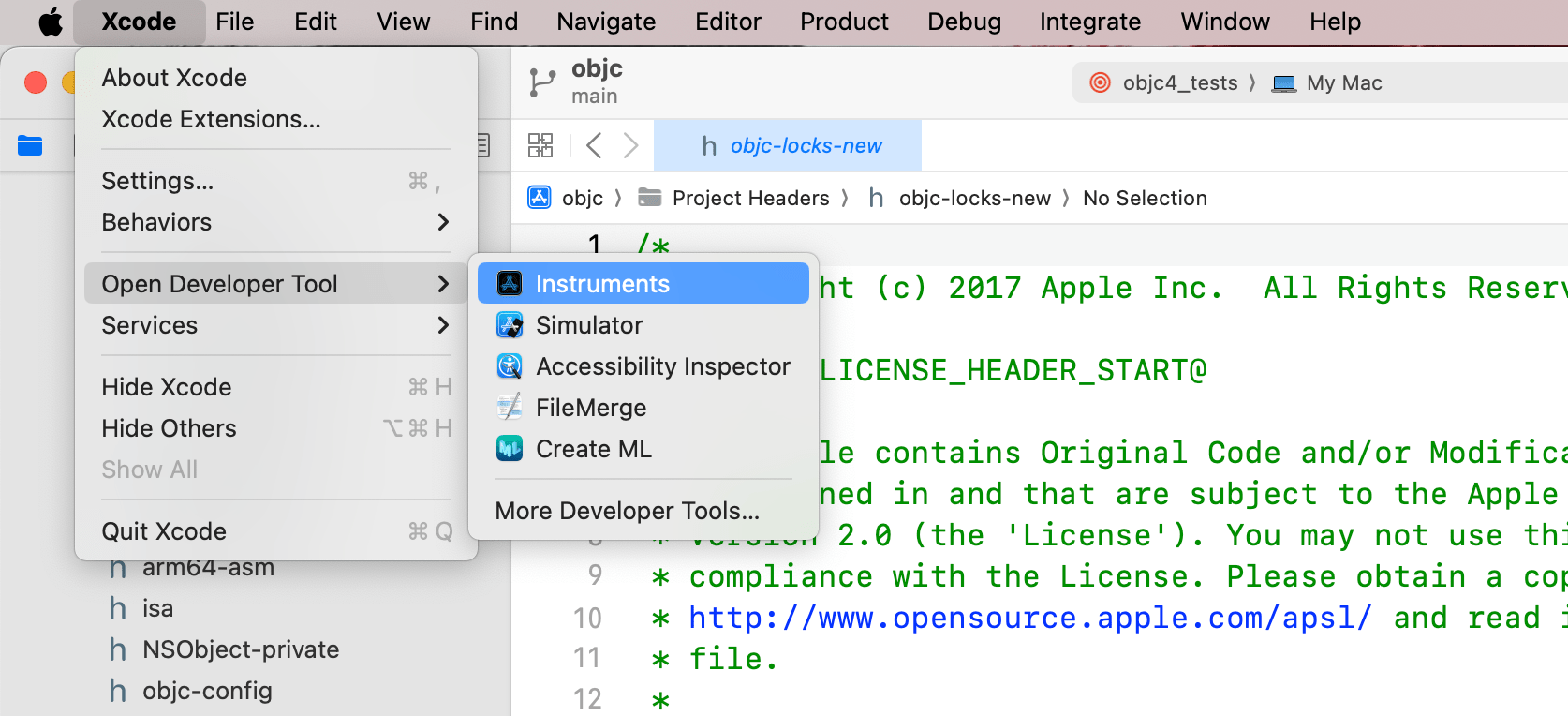This screenshot has width=1568, height=716.
Task: Launch Accessibility Inspector
Action: pyautogui.click(x=643, y=366)
